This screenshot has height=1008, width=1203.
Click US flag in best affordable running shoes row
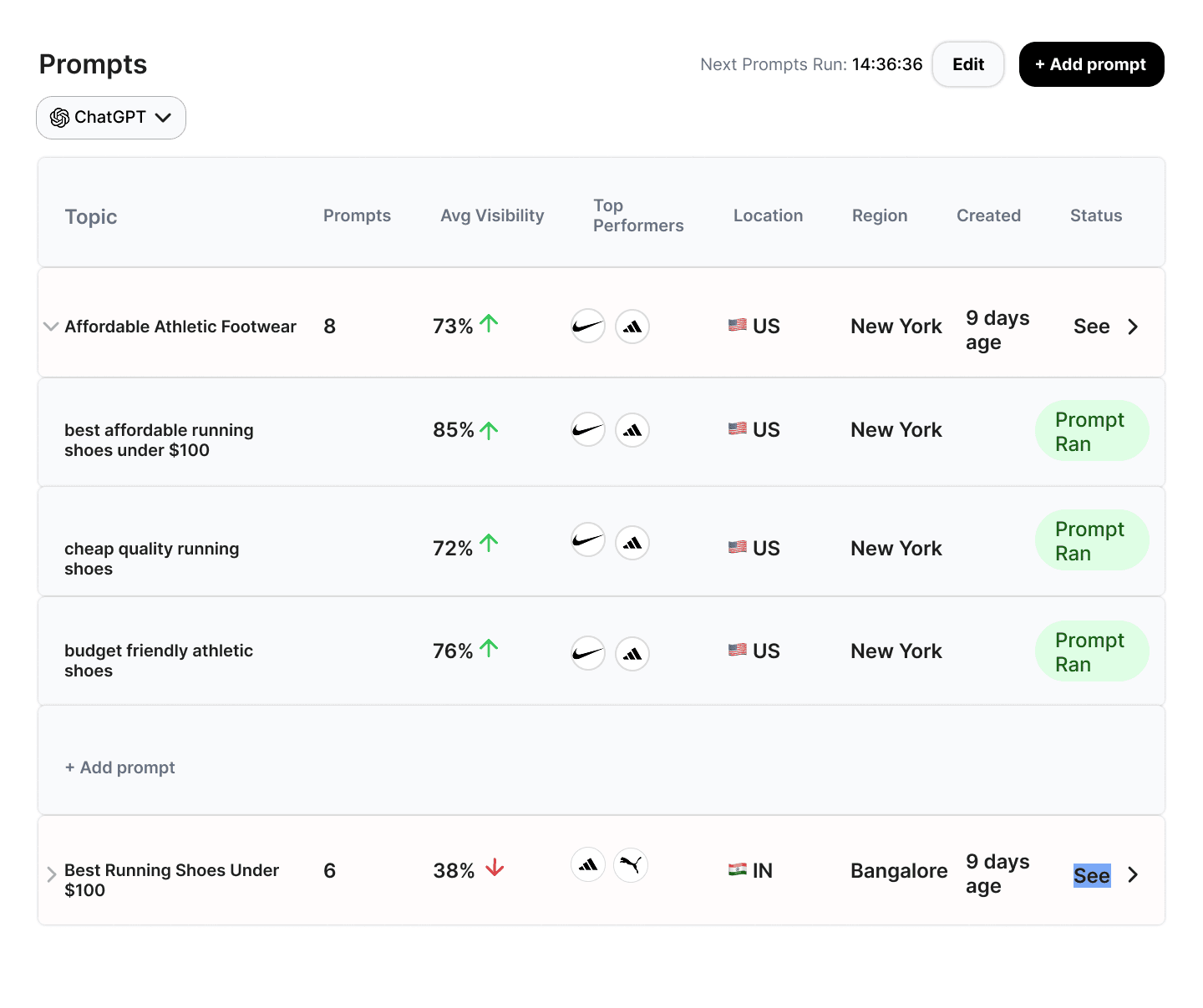(738, 428)
